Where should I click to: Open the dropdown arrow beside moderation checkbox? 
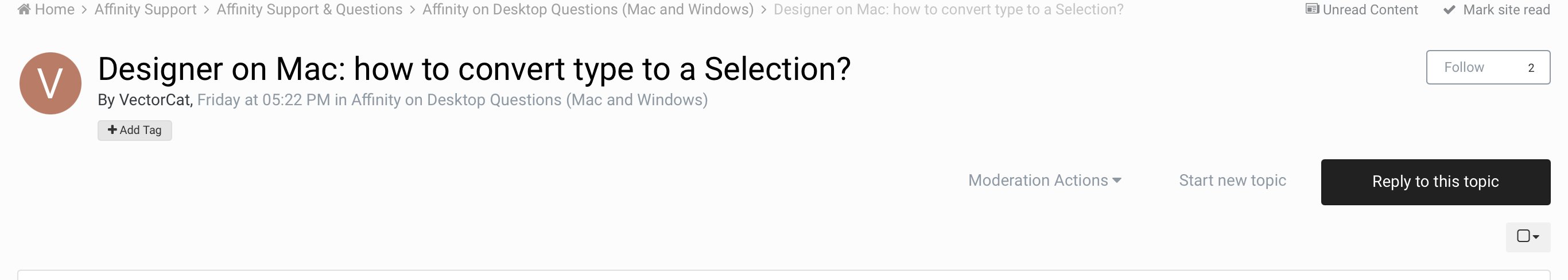click(x=1536, y=237)
